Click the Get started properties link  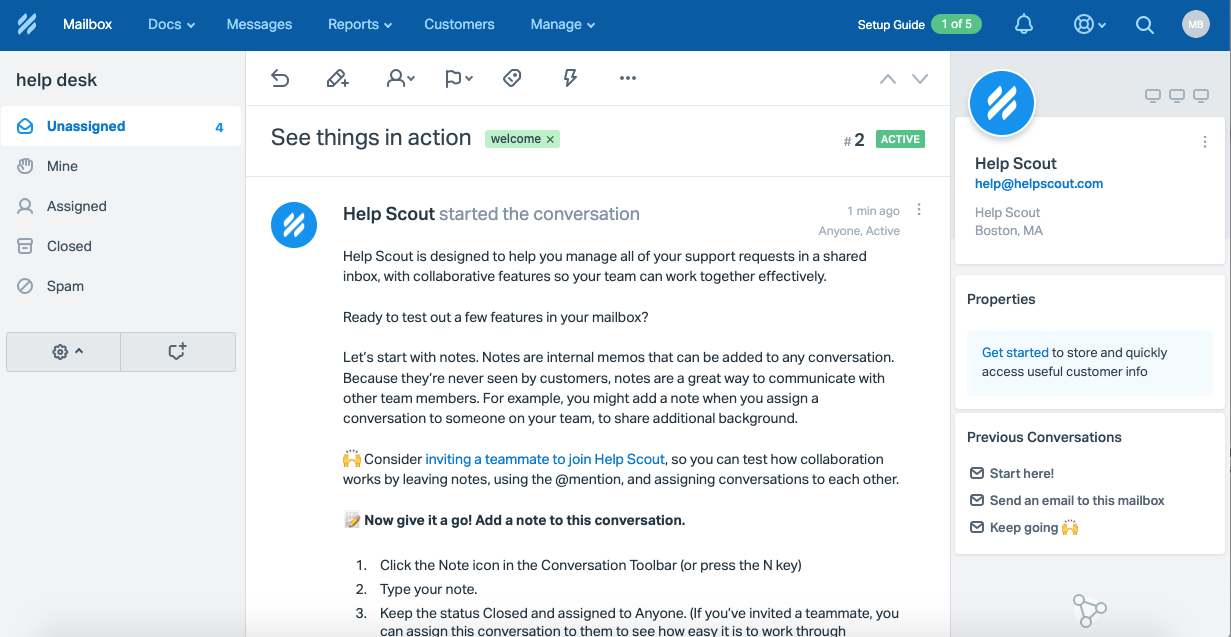[1015, 353]
